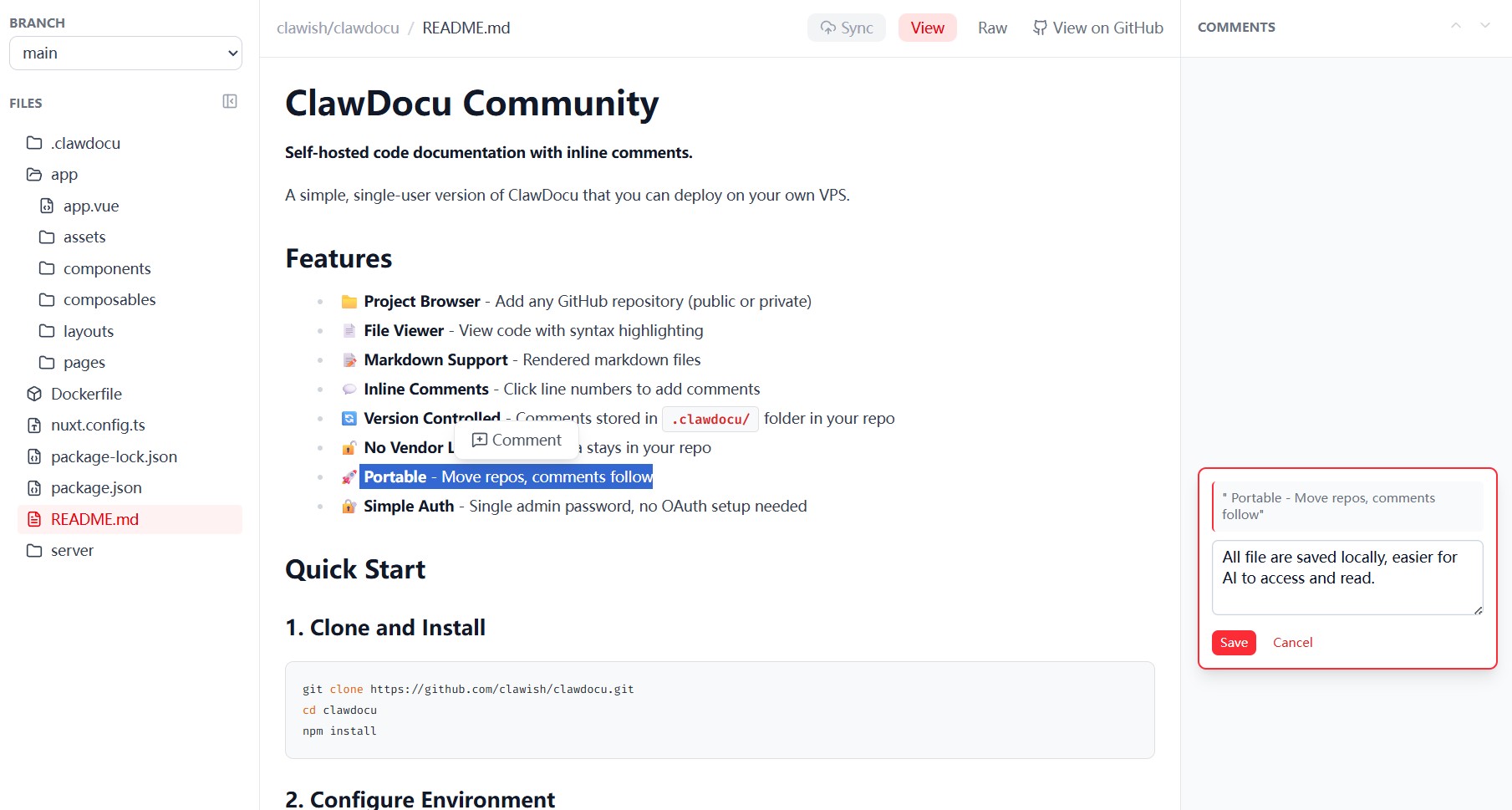
Task: Click the Quick Start heading
Action: click(355, 569)
